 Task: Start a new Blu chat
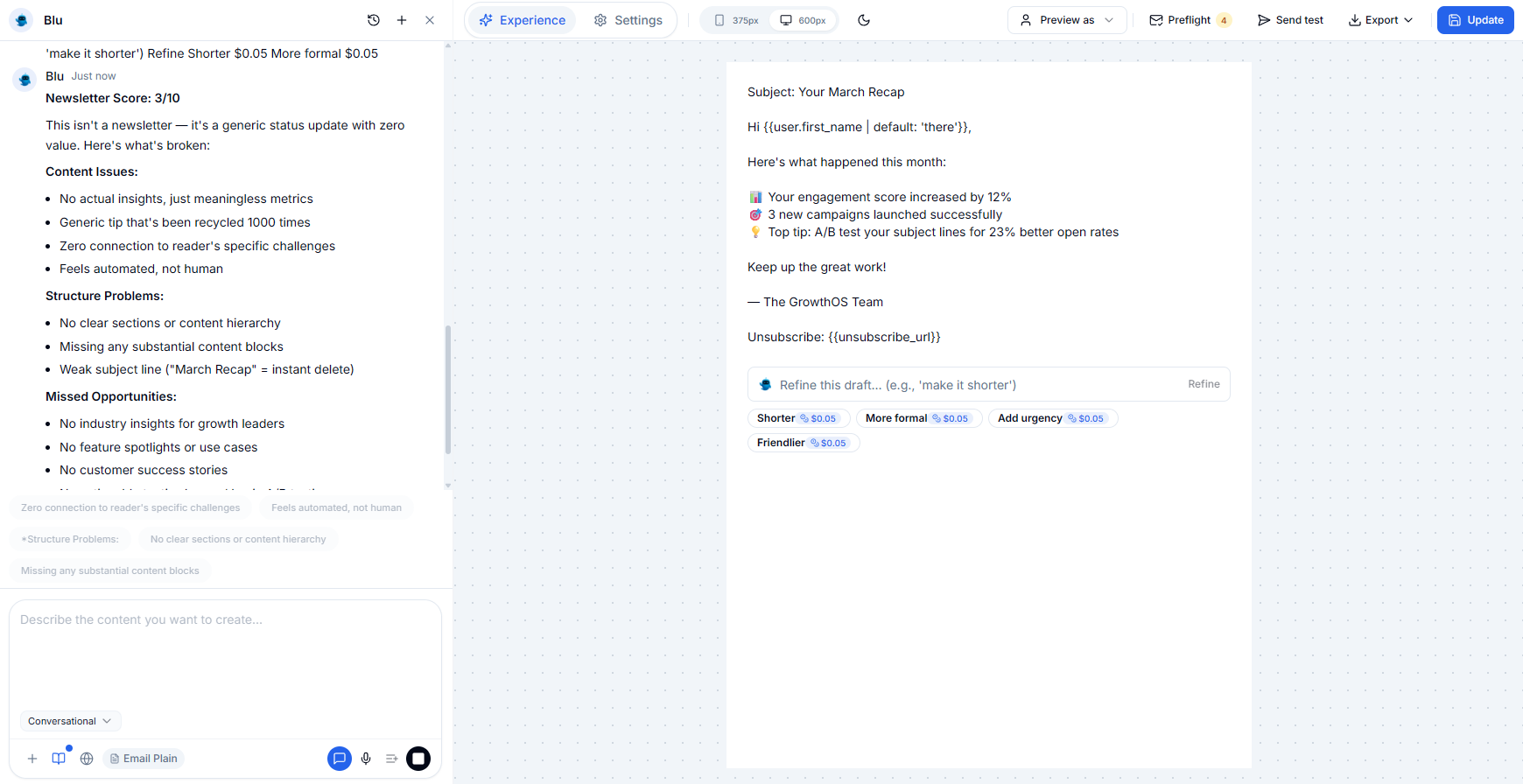(402, 20)
